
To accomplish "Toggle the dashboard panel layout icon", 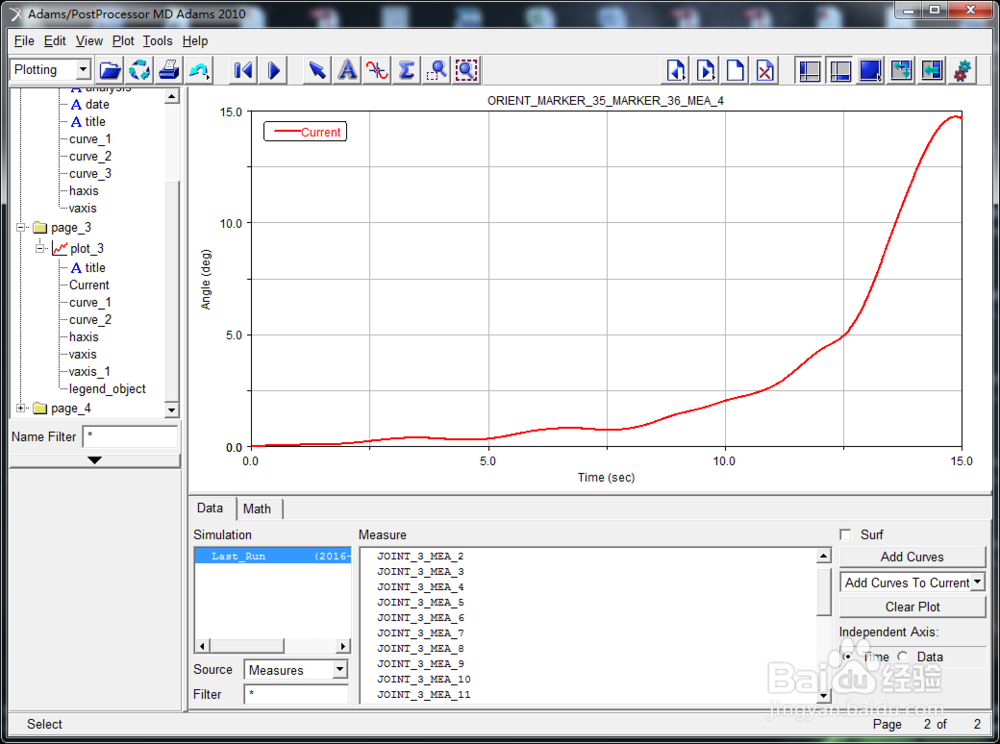I will pyautogui.click(x=840, y=70).
